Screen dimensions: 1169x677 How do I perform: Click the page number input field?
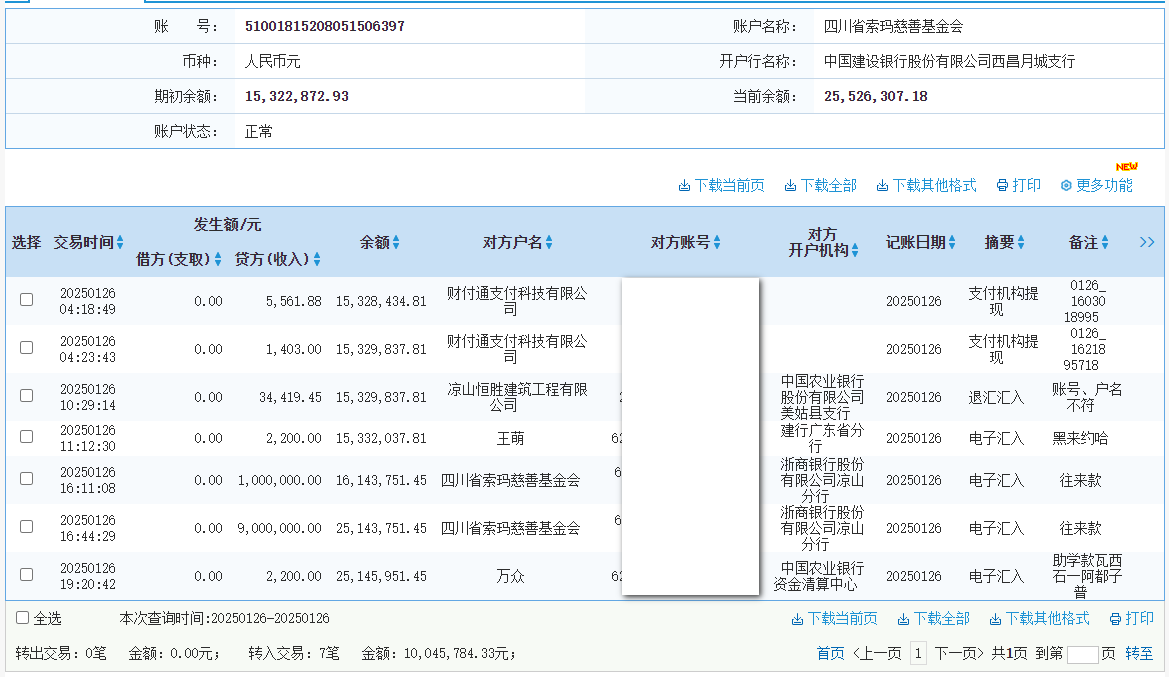[x=1083, y=655]
